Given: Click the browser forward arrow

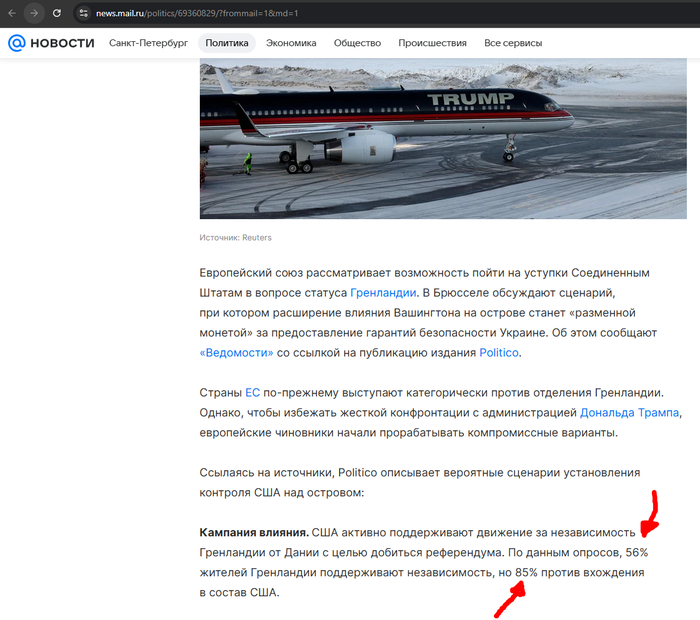Looking at the screenshot, I should (34, 13).
